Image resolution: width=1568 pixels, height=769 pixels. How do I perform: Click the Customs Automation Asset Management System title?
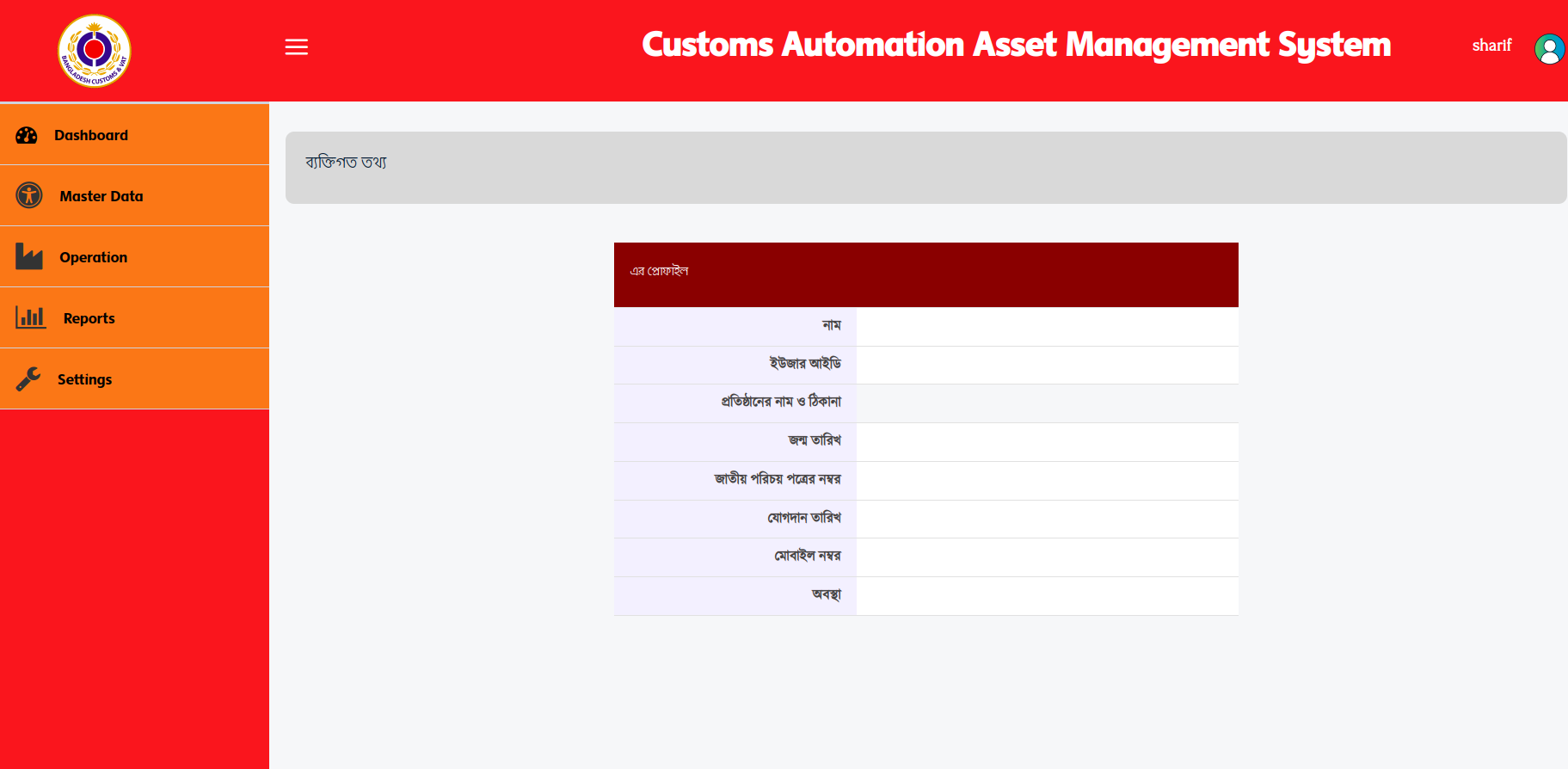[1016, 45]
